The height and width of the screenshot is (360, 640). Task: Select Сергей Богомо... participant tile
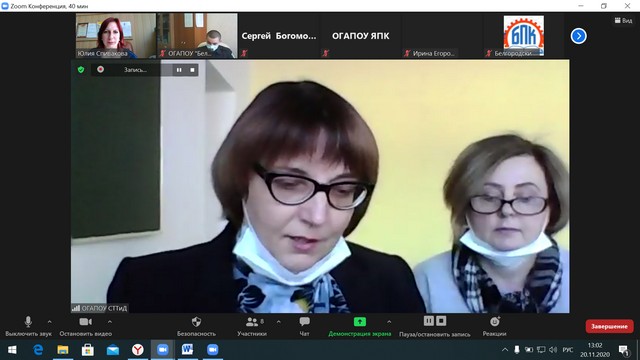[x=279, y=36]
